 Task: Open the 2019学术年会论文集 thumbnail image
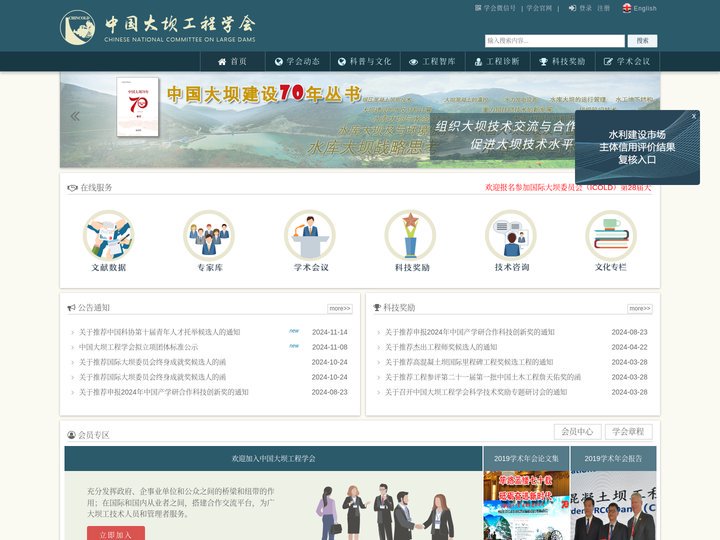[x=526, y=506]
